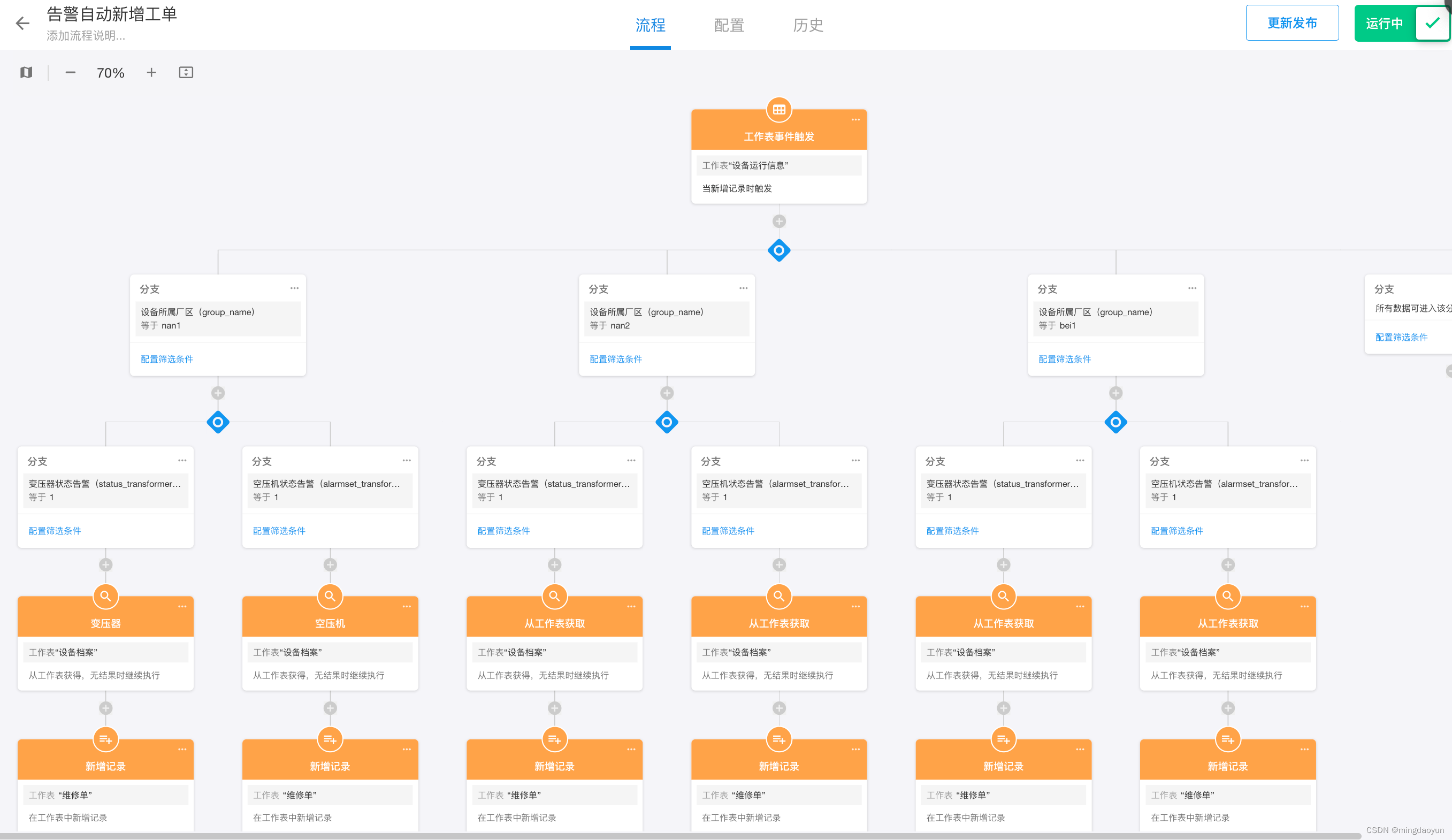The height and width of the screenshot is (840, 1452).
Task: Open more menu on 新增记录 under 变压器
Action: coord(182,750)
